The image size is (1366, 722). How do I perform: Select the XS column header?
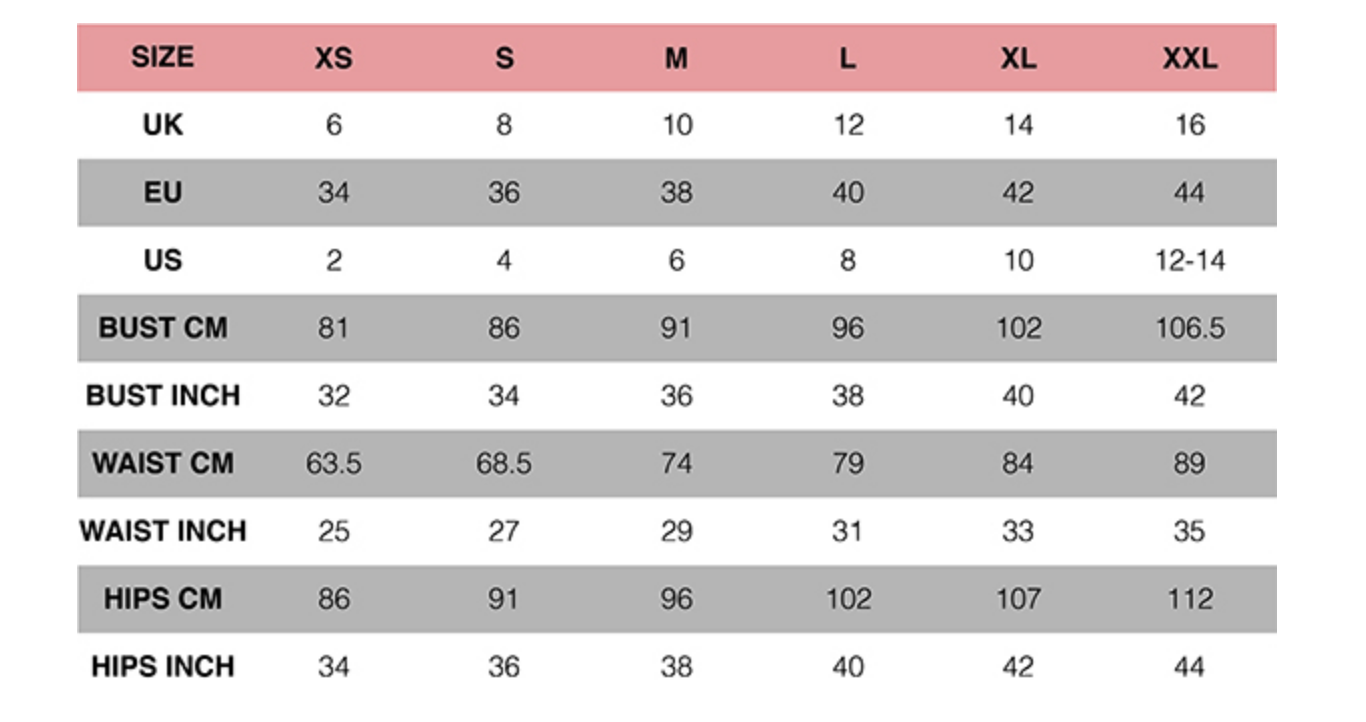point(333,59)
